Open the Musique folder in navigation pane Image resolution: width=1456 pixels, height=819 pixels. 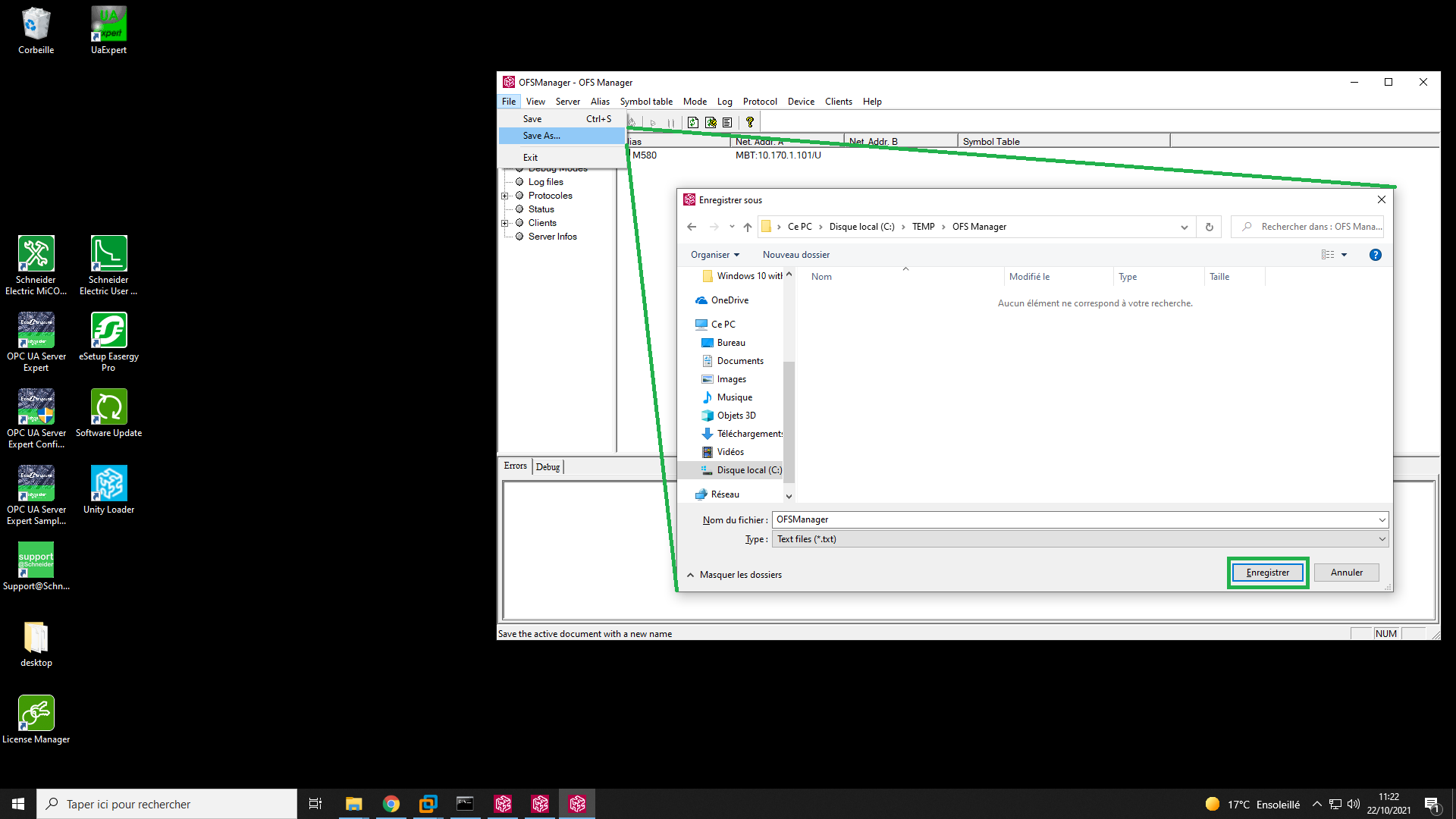[x=734, y=397]
